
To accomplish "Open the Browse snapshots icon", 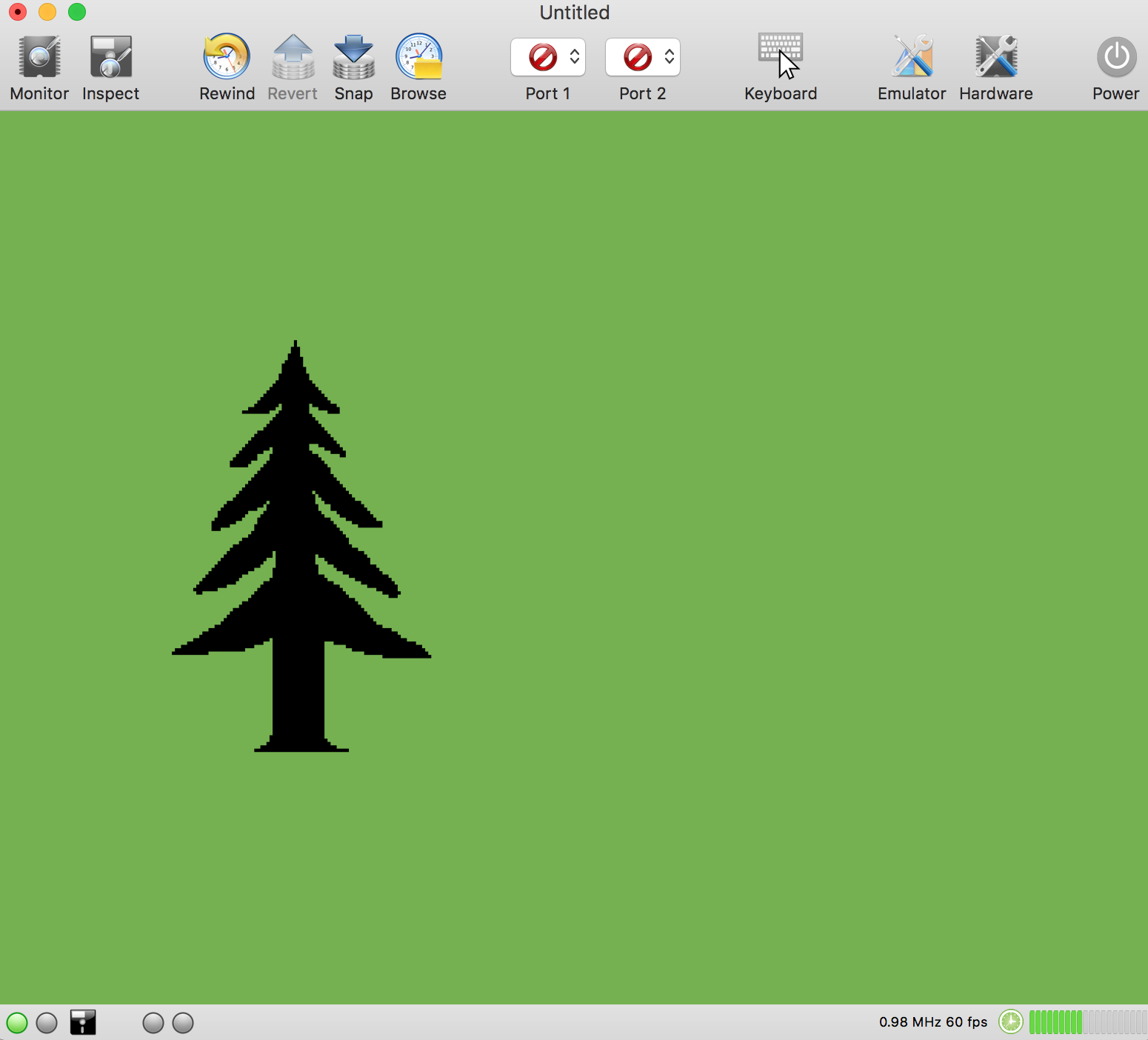I will (x=419, y=57).
